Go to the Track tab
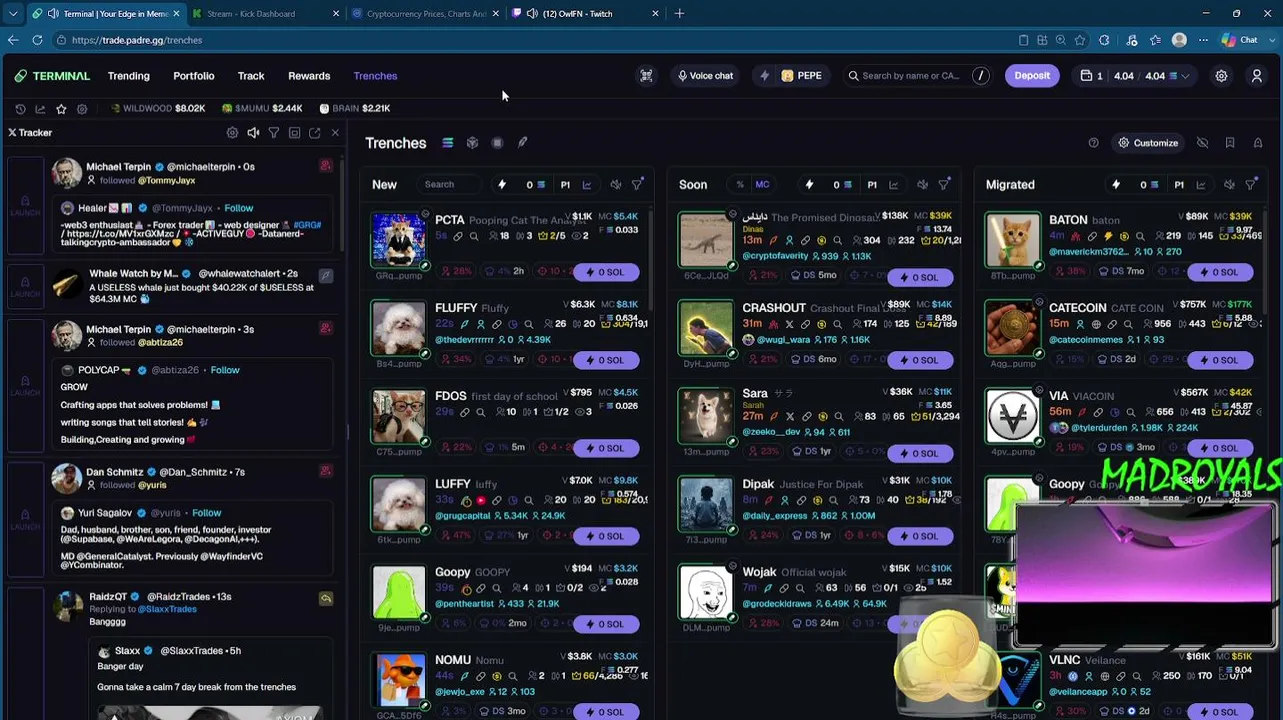This screenshot has height=720, width=1283. [x=251, y=76]
